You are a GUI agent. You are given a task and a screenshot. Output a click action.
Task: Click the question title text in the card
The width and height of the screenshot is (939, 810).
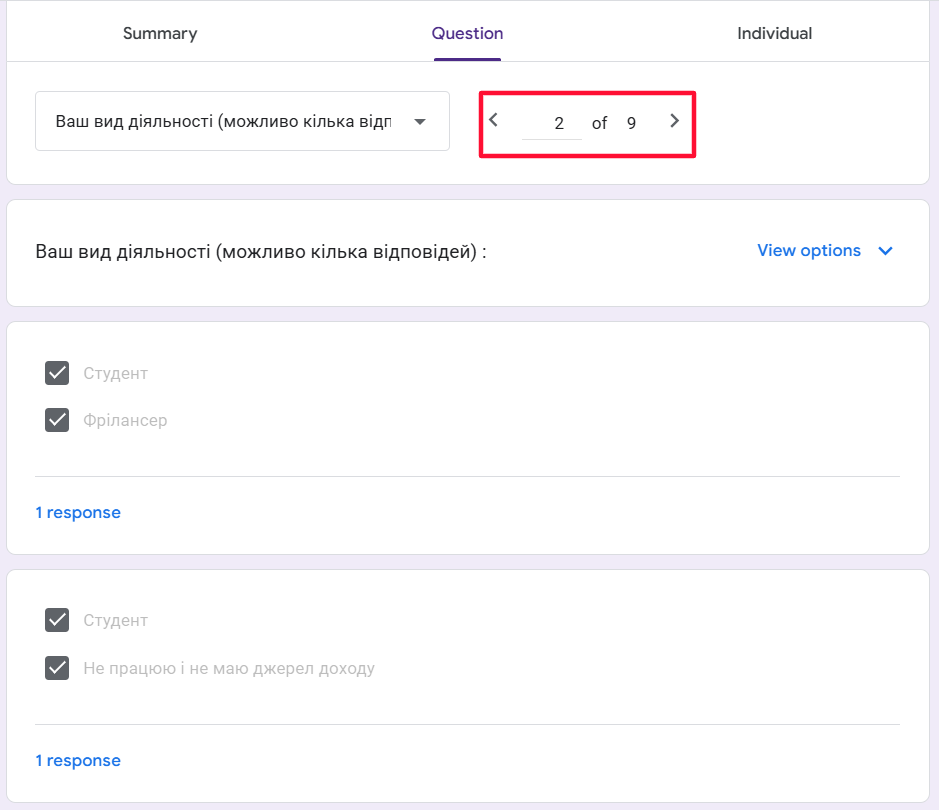260,251
